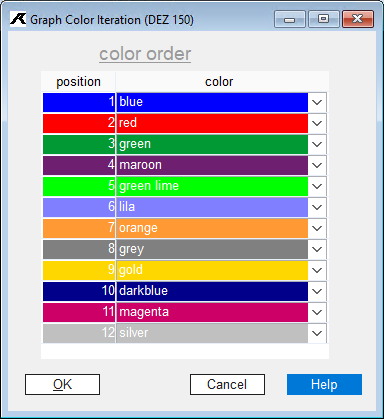Cancel the color iteration dialog
Screen dimensions: 384x419
227,384
